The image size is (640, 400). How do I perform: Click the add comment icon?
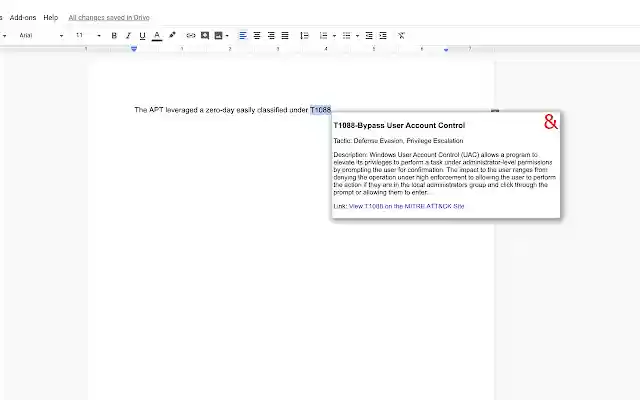point(205,36)
